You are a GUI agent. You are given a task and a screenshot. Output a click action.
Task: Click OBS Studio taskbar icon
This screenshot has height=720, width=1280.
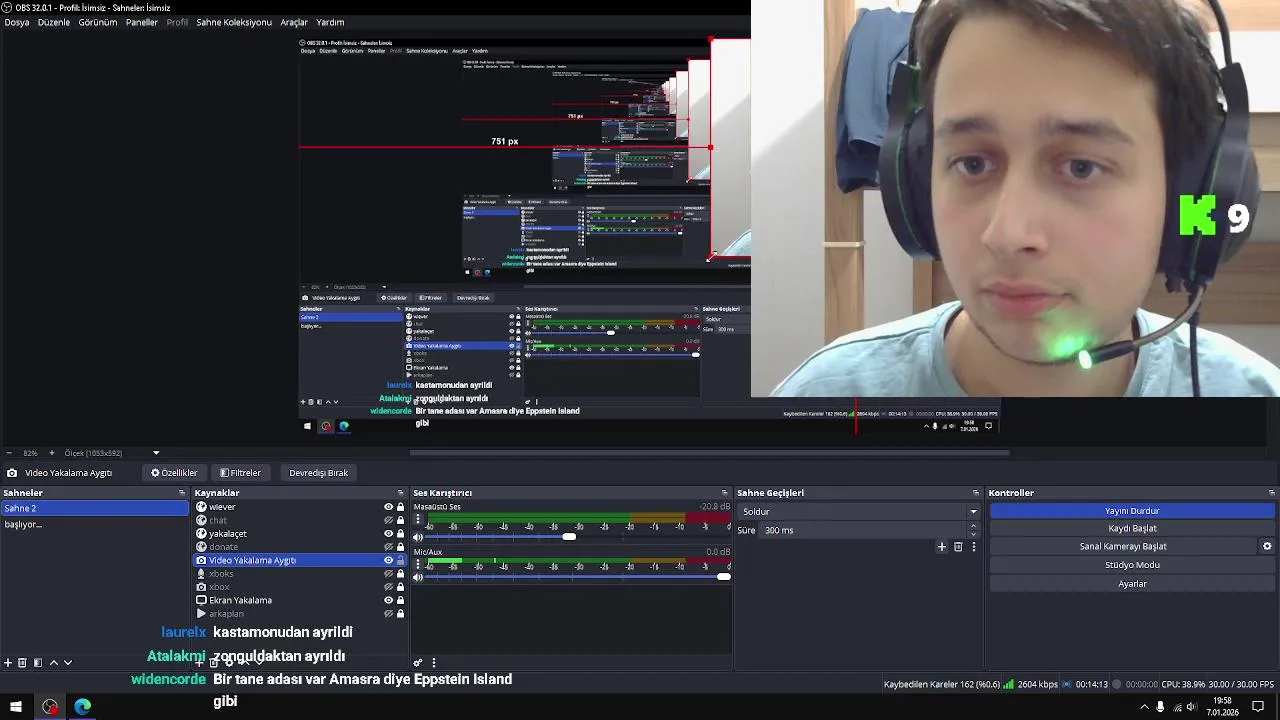pos(50,707)
